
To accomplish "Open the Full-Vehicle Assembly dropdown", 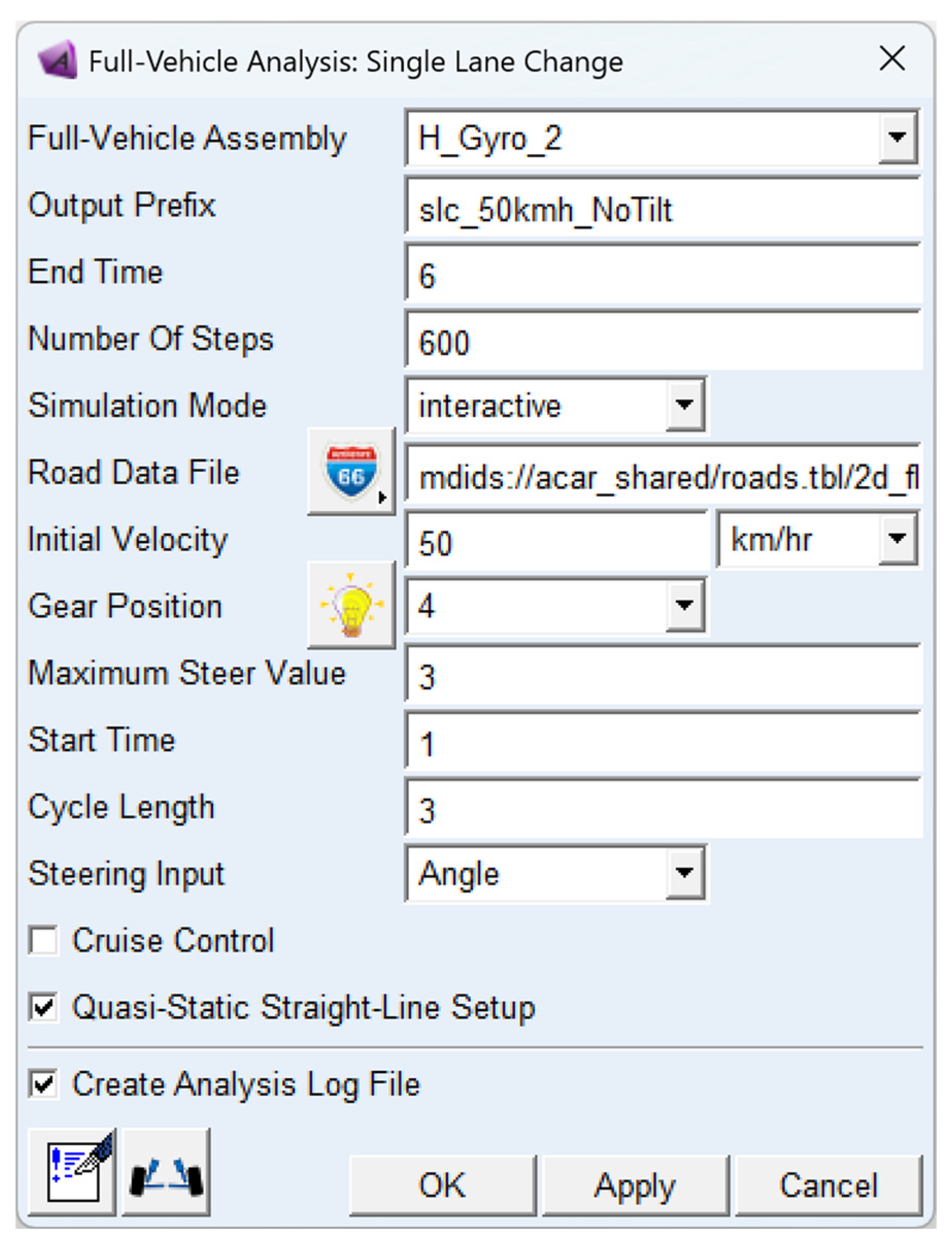I will point(897,138).
